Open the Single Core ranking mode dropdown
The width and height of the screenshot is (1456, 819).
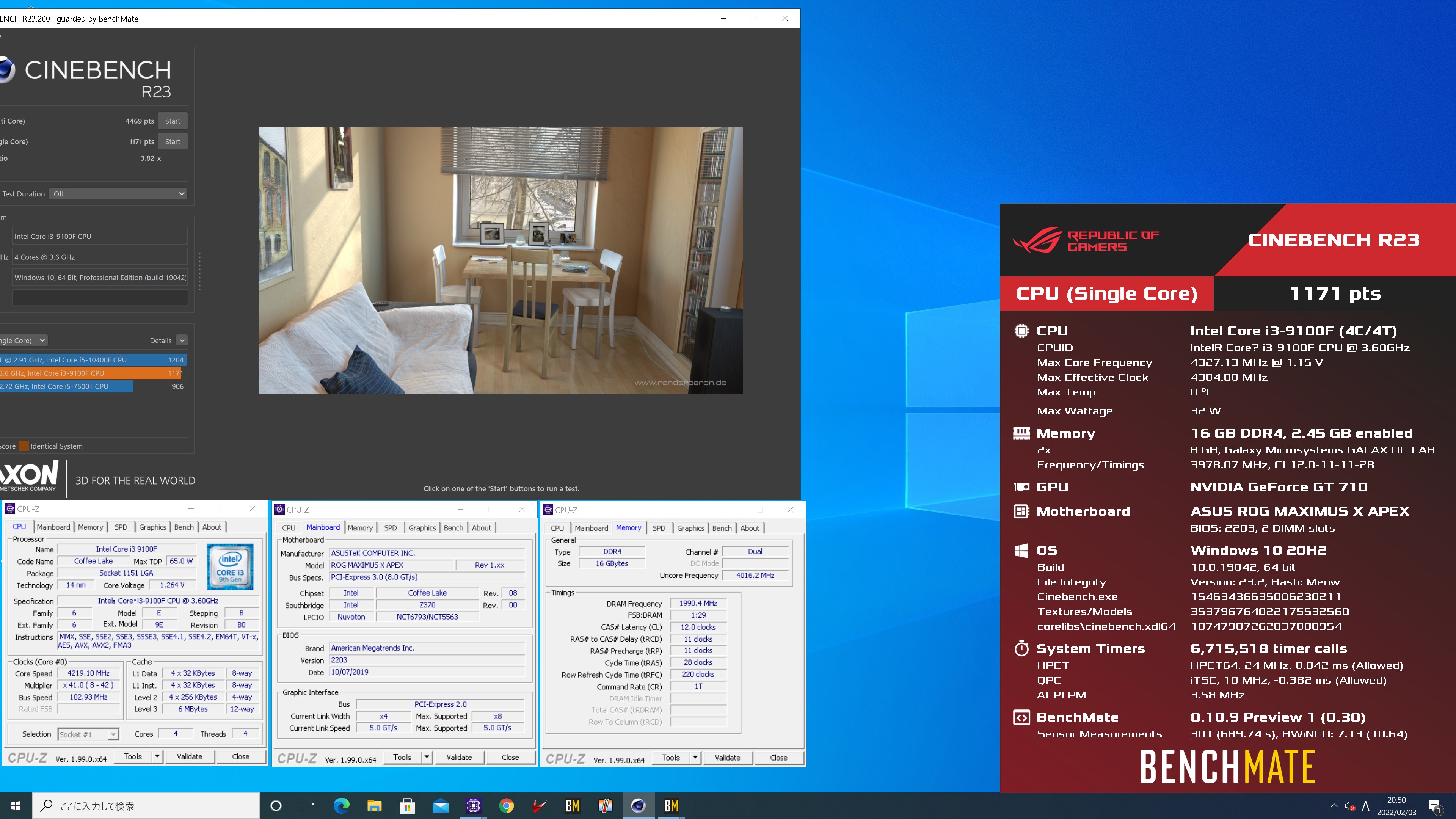click(23, 340)
